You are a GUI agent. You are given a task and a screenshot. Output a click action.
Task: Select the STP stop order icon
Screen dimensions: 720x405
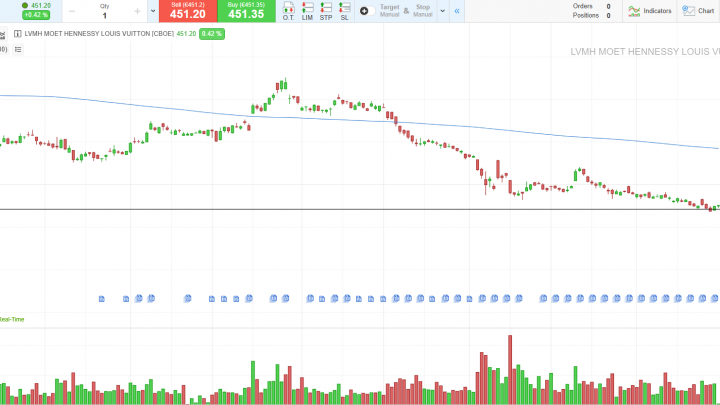tap(326, 11)
